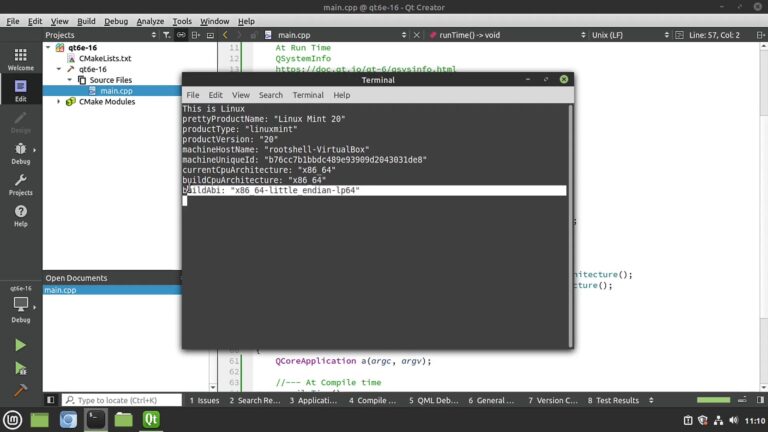Expand the CMake Modules node
Viewport: 768px width, 432px height.
point(59,101)
